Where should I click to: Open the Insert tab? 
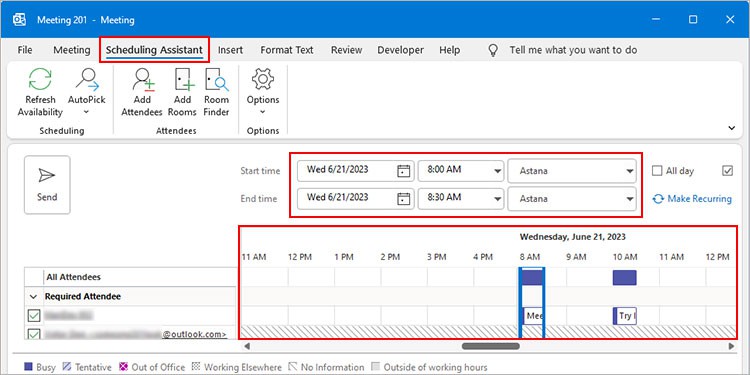coord(231,50)
